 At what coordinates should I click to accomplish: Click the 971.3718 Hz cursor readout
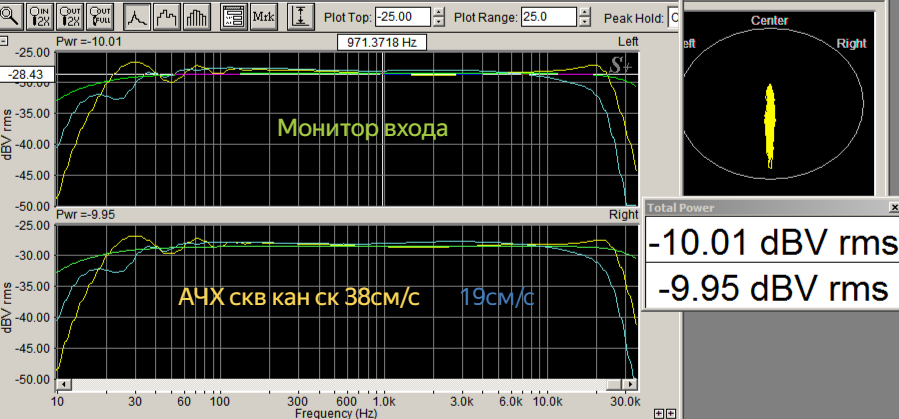[381, 43]
